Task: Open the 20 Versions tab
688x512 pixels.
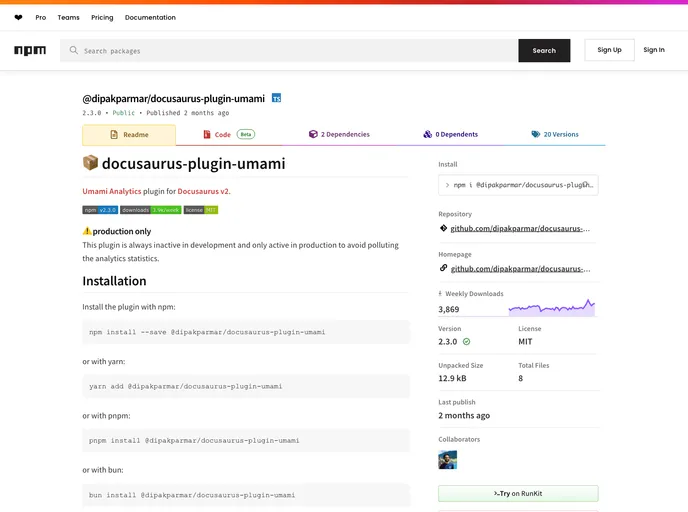Action: 555,134
